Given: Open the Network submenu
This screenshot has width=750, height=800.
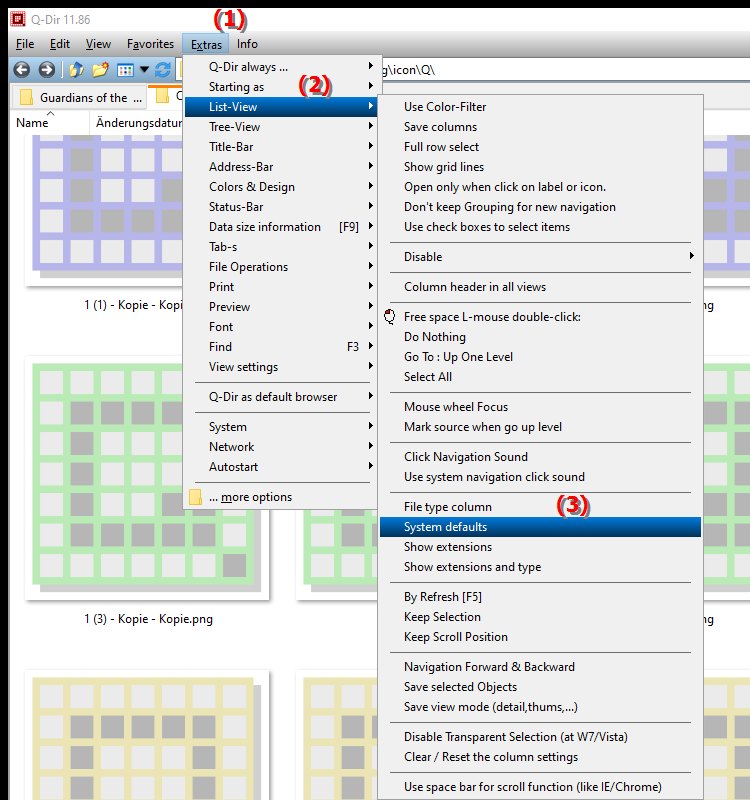Looking at the screenshot, I should 280,447.
